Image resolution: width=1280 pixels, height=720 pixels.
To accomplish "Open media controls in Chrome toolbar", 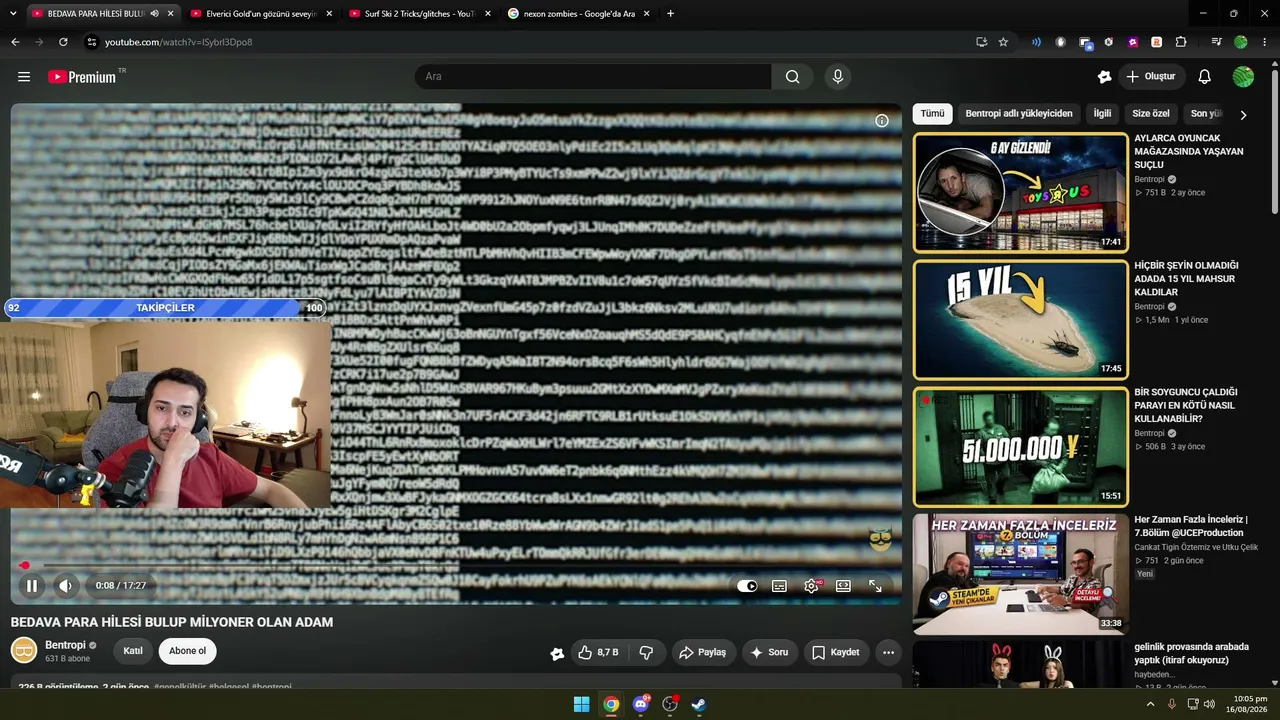I will point(1216,42).
